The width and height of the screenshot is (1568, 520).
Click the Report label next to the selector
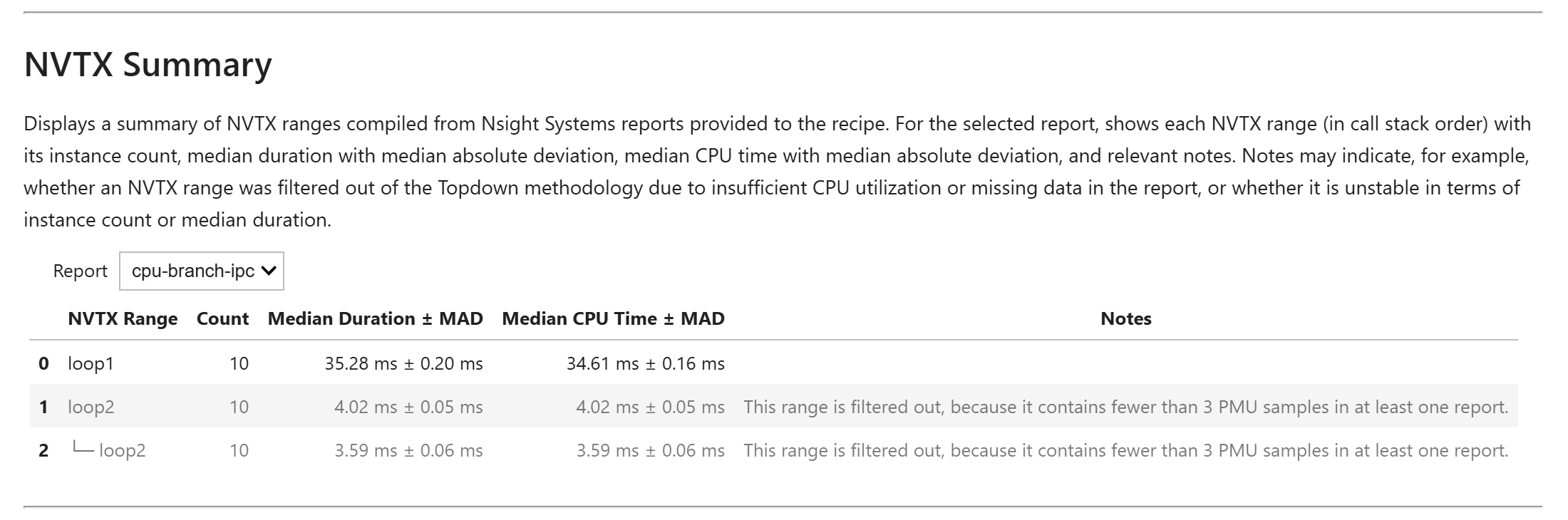[x=80, y=271]
